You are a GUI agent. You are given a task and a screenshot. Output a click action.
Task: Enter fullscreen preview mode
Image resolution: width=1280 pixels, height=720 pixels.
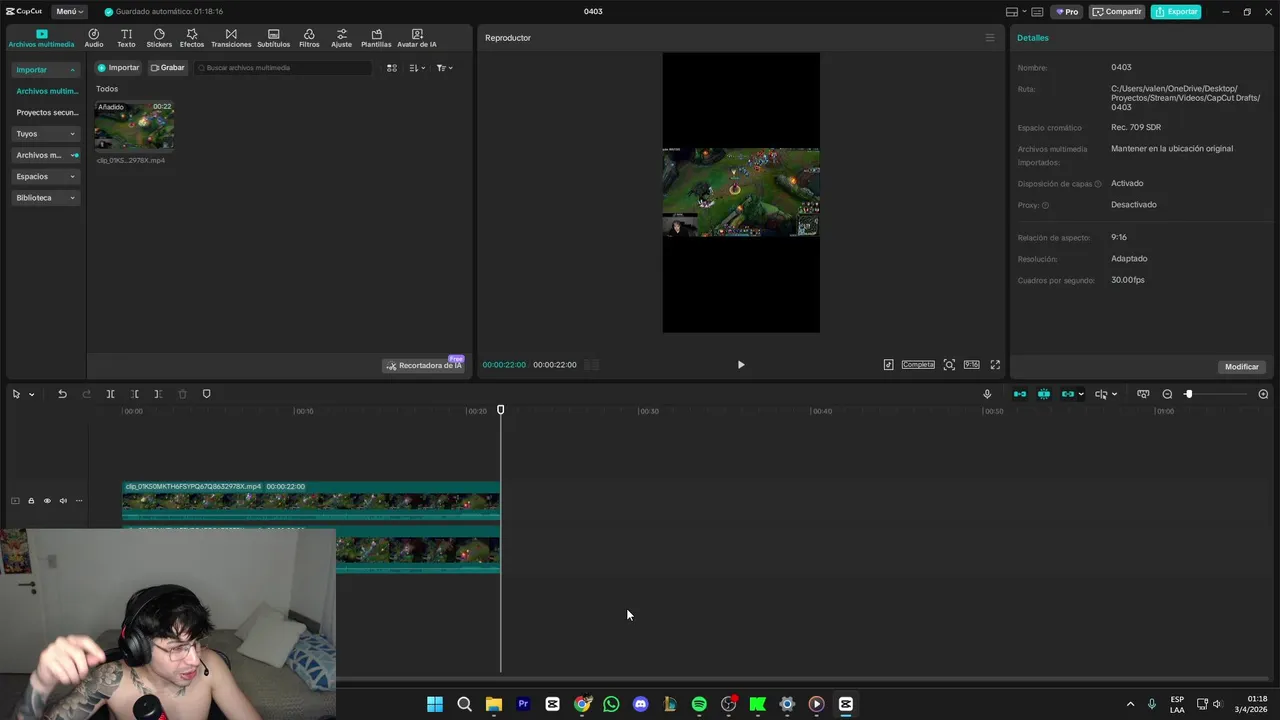click(995, 365)
